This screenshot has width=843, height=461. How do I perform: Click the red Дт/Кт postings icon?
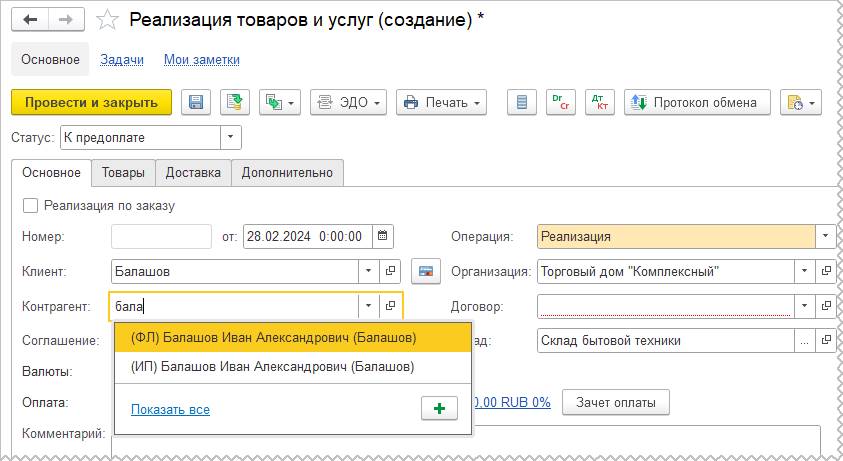coord(599,103)
